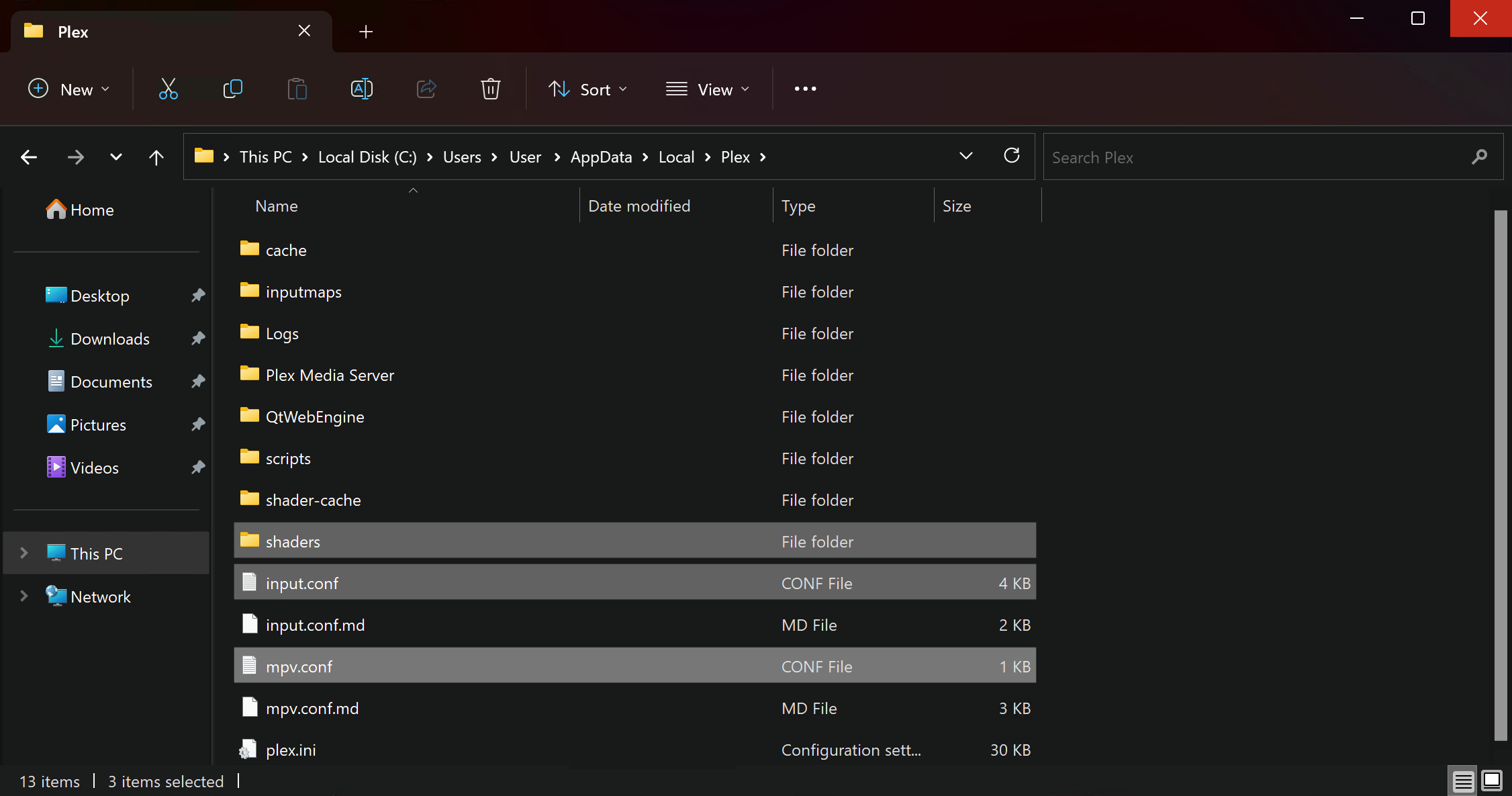The width and height of the screenshot is (1512, 796).
Task: Switch to large thumbnails view in status bar
Action: point(1492,781)
